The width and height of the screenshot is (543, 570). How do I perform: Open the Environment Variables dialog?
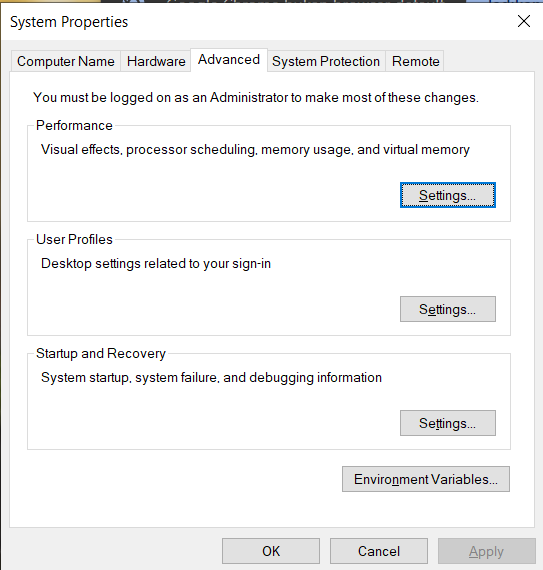pos(426,479)
